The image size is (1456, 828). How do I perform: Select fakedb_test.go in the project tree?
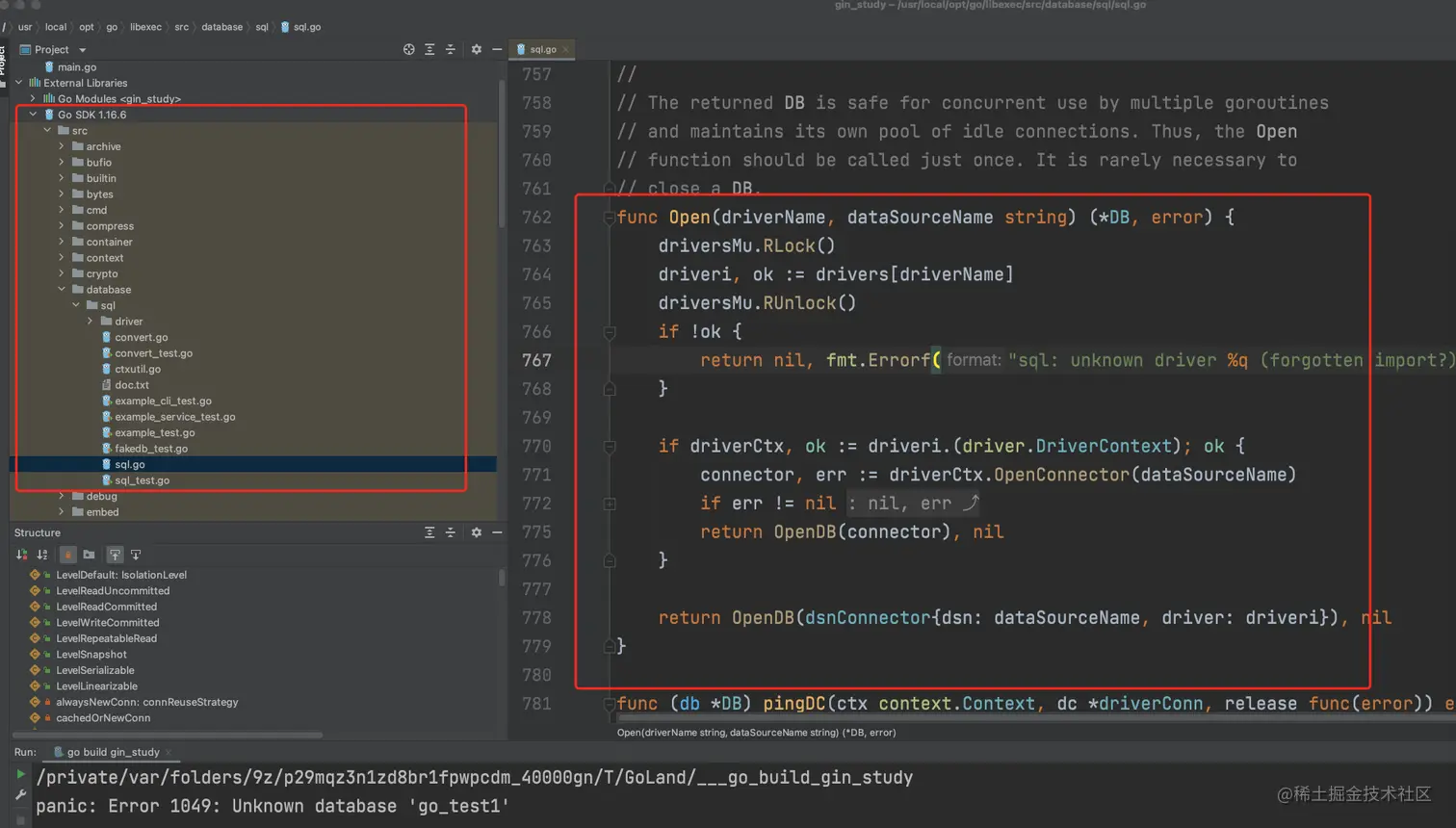pos(151,449)
